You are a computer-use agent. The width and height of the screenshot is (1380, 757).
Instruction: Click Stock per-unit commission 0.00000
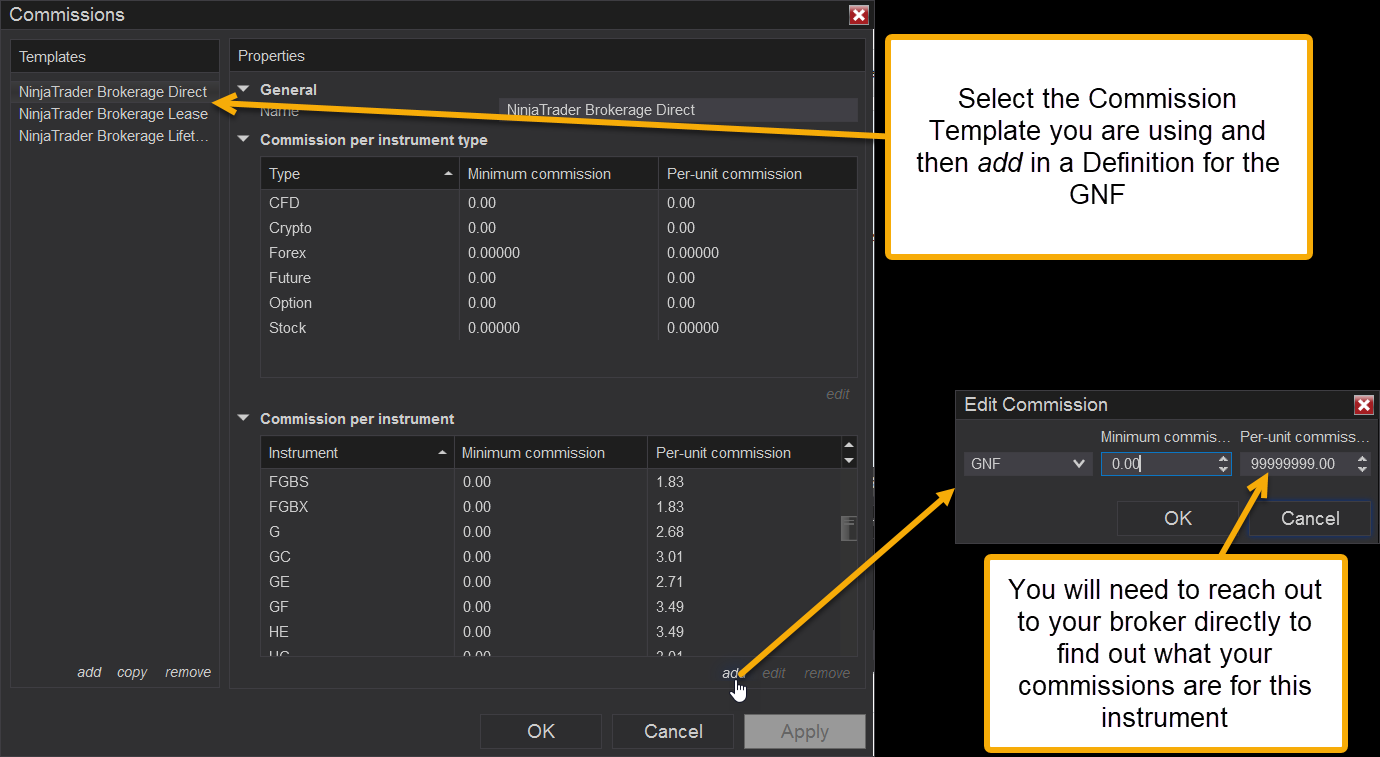[693, 328]
